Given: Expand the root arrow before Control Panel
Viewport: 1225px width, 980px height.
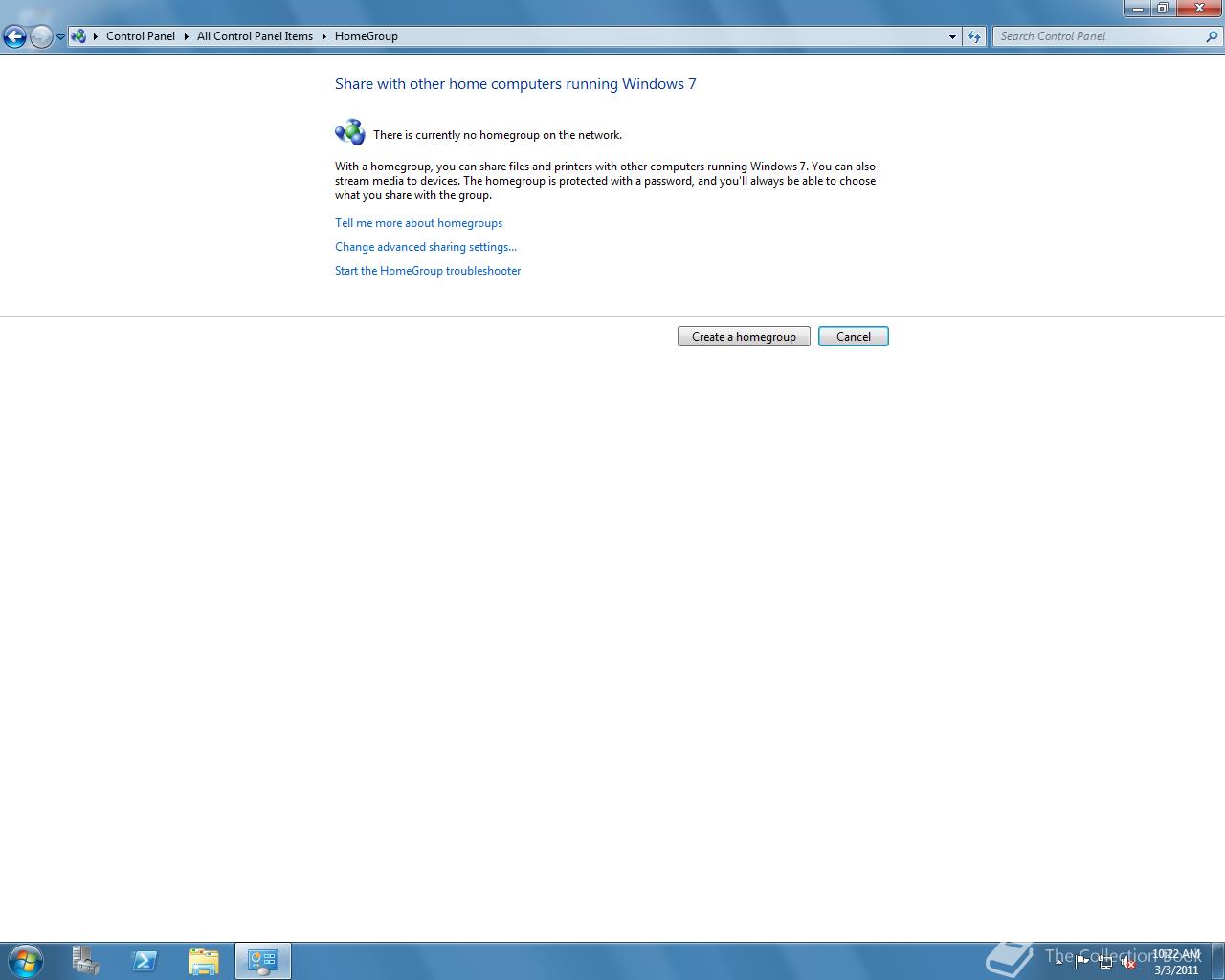Looking at the screenshot, I should click(x=96, y=36).
